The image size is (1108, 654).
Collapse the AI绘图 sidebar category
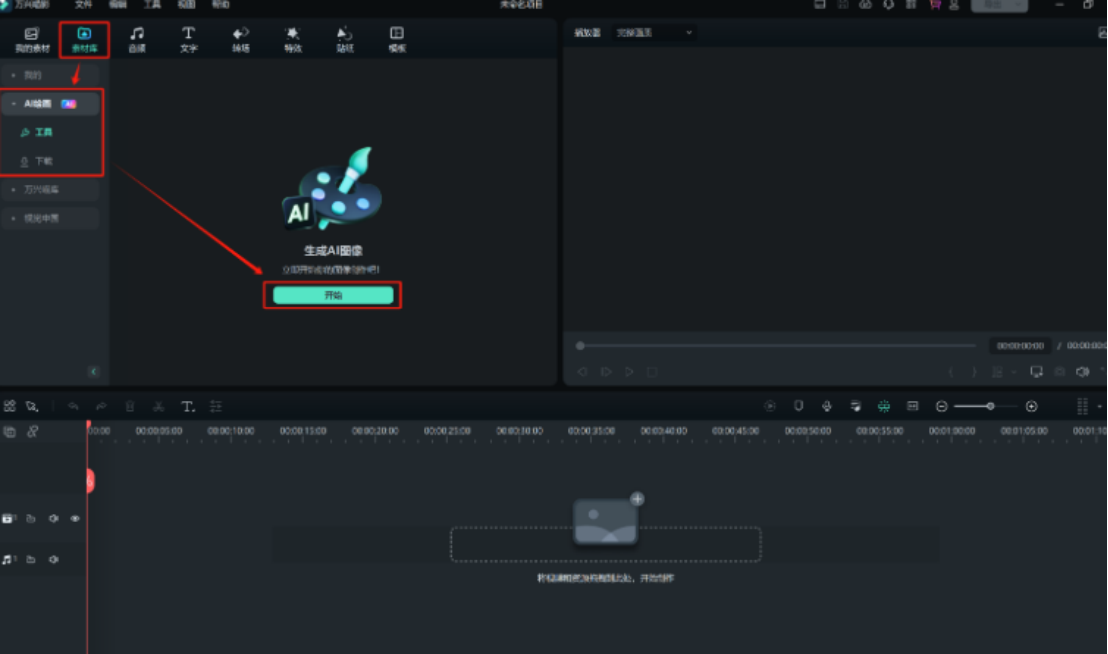[50, 104]
